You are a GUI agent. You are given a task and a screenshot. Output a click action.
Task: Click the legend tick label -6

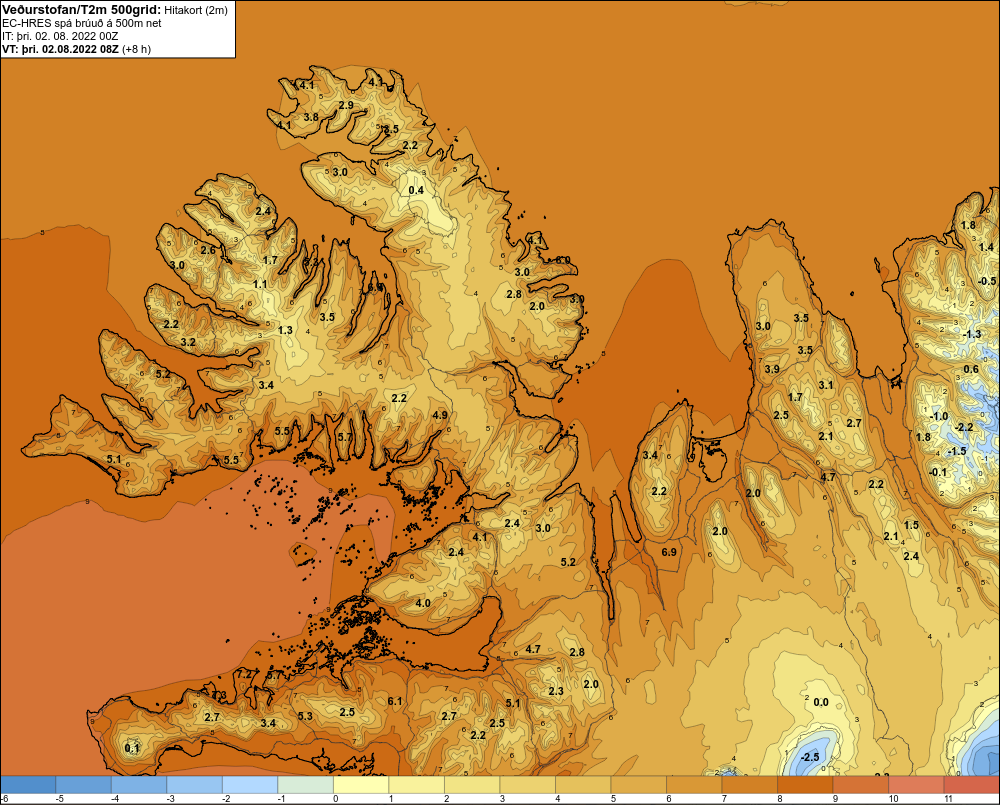(4, 799)
